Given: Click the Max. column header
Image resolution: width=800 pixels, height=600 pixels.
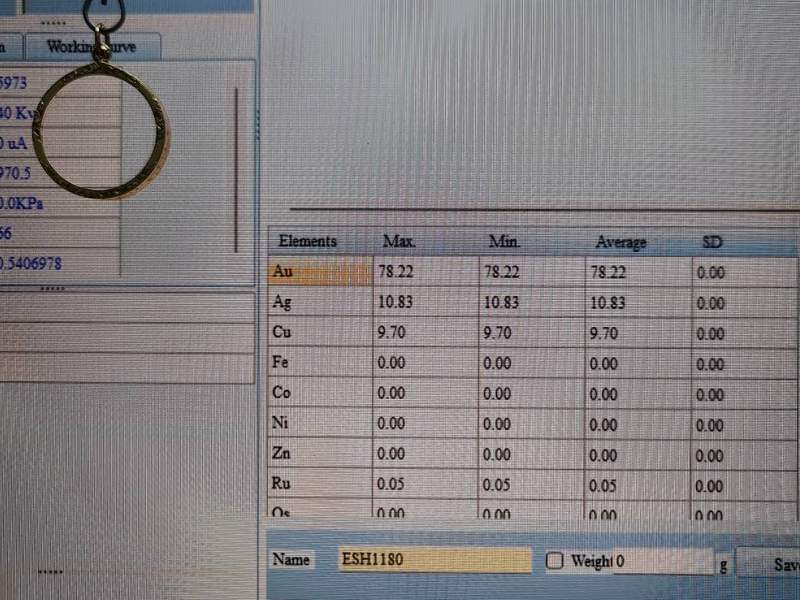Looking at the screenshot, I should tap(399, 241).
